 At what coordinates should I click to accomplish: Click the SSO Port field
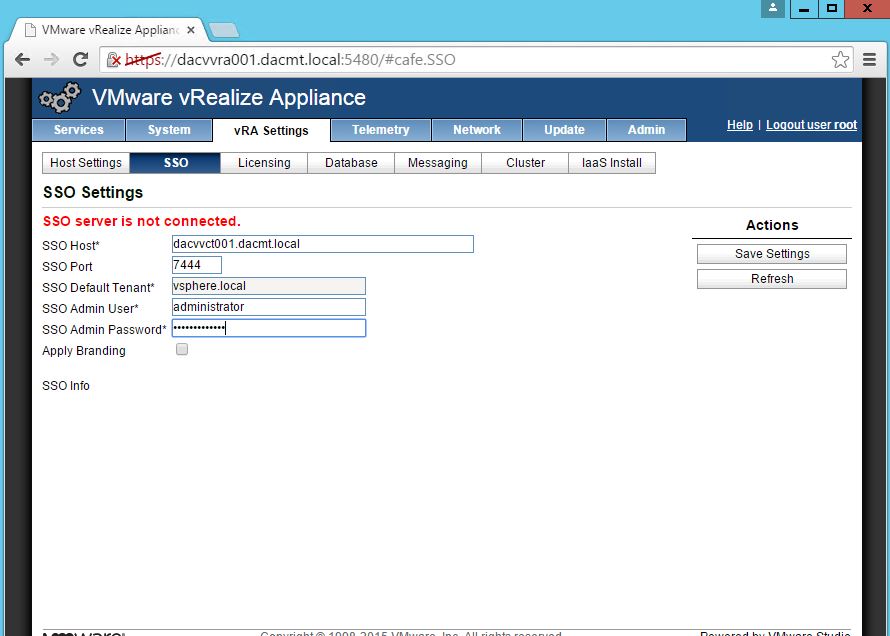[196, 265]
